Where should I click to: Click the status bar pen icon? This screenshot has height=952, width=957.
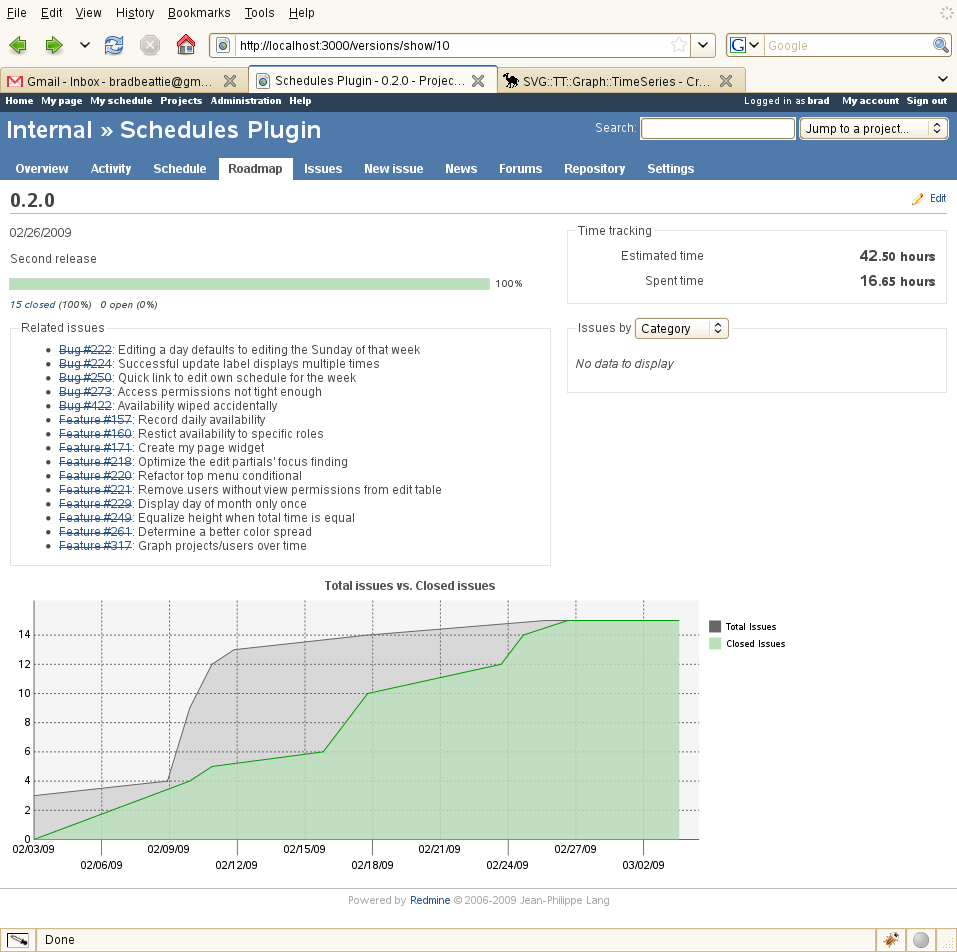click(18, 939)
